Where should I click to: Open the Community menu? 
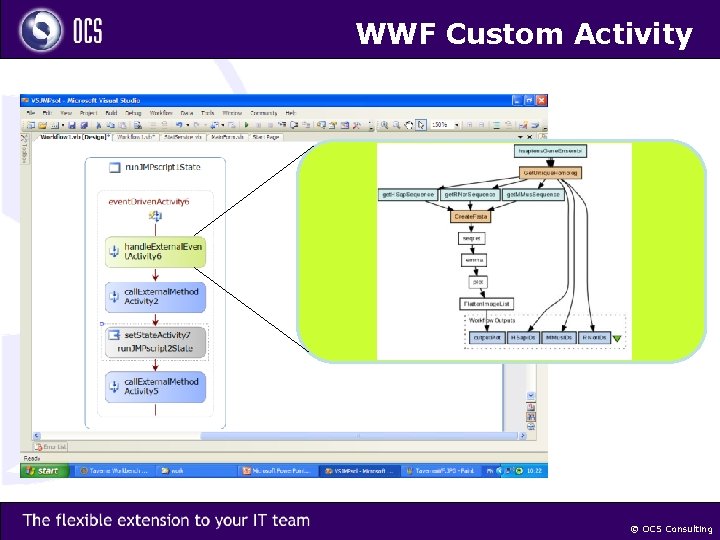click(264, 112)
